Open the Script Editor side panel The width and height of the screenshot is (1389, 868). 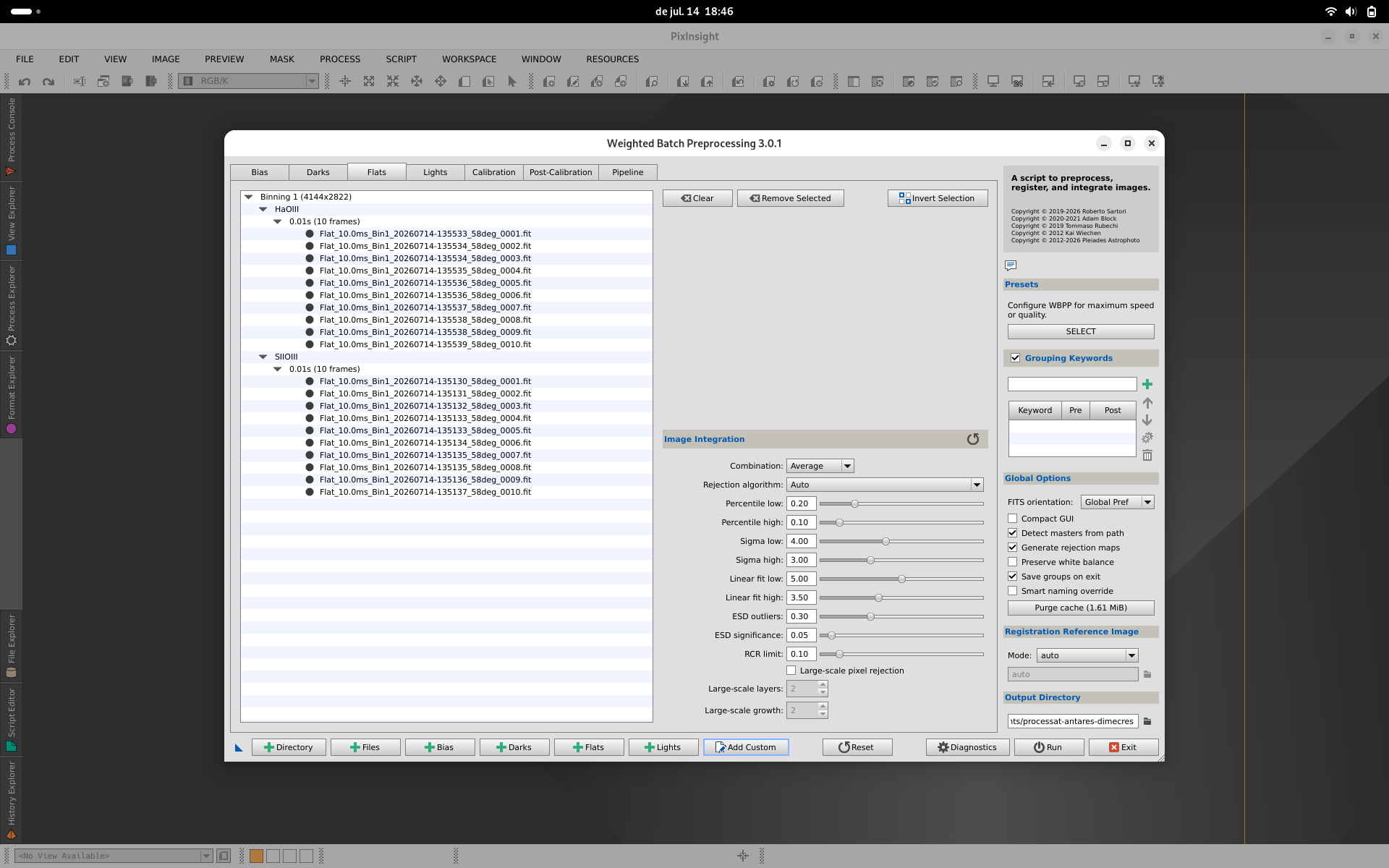coord(11,720)
